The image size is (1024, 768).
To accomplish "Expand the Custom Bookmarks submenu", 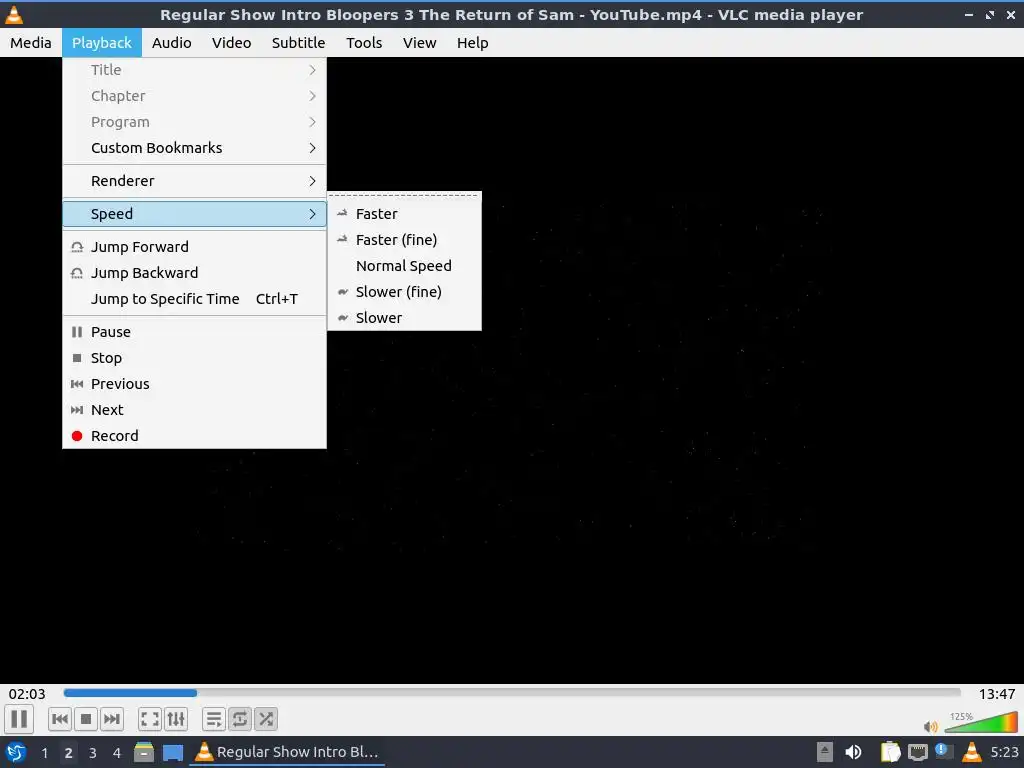I will click(195, 148).
